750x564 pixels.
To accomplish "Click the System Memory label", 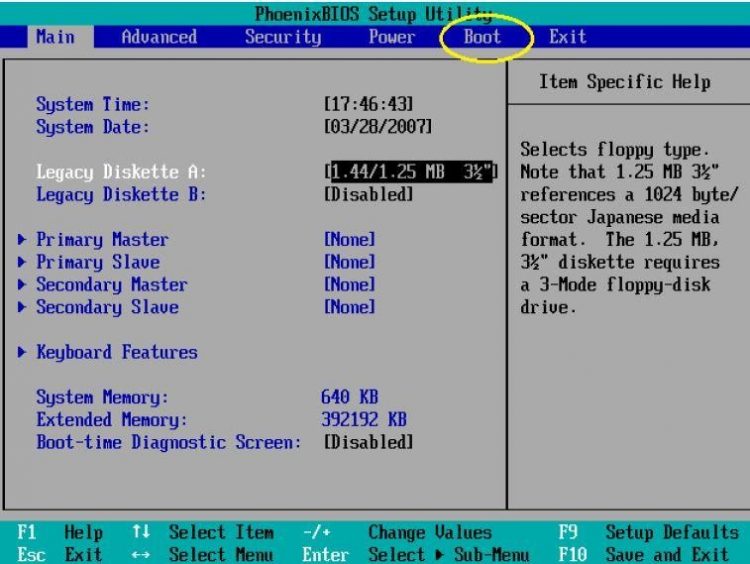I will tap(102, 398).
